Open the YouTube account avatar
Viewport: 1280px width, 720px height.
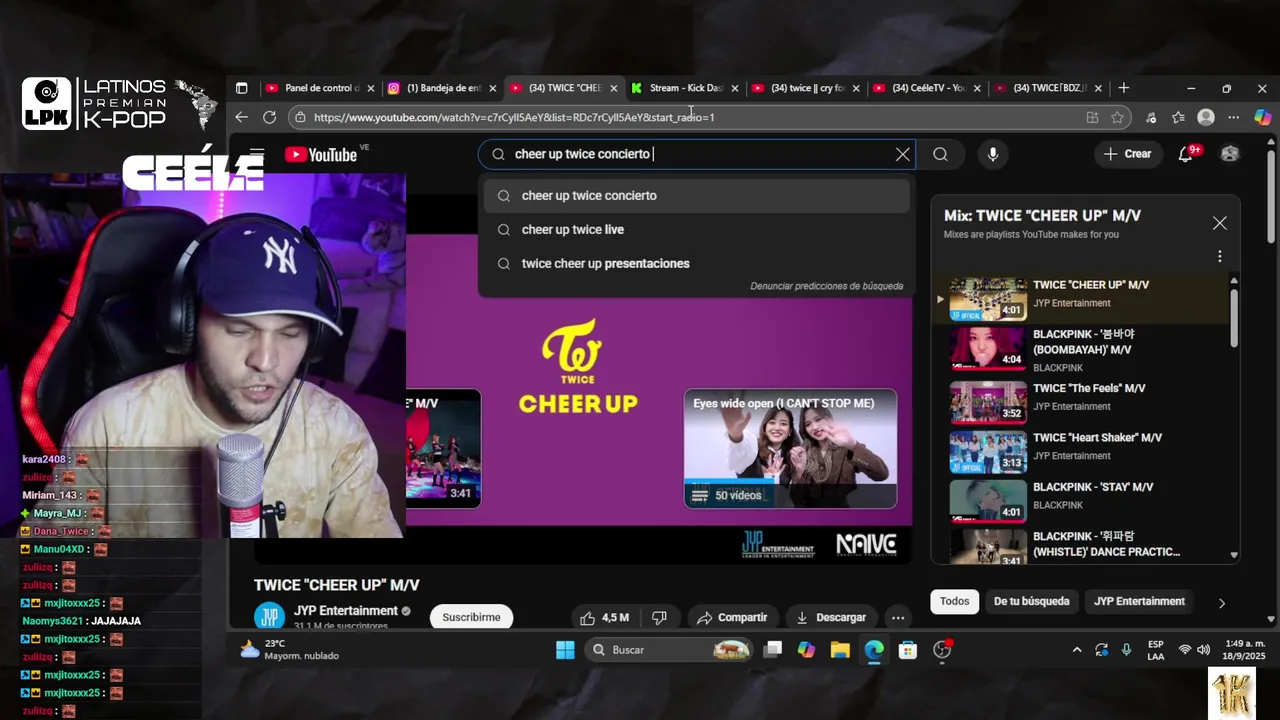(1230, 154)
